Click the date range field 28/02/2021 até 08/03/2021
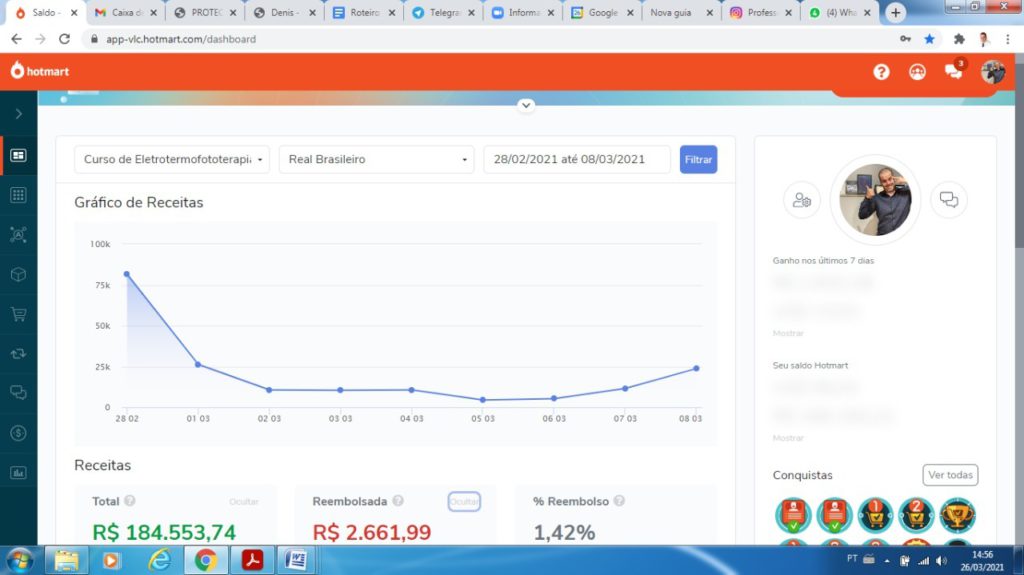The width and height of the screenshot is (1024, 575). click(577, 159)
